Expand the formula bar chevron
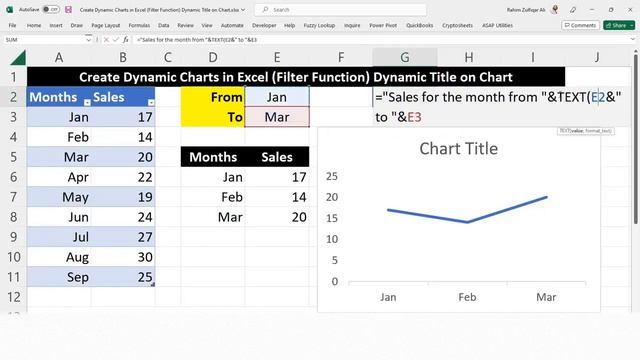The height and width of the screenshot is (360, 640). coord(633,40)
